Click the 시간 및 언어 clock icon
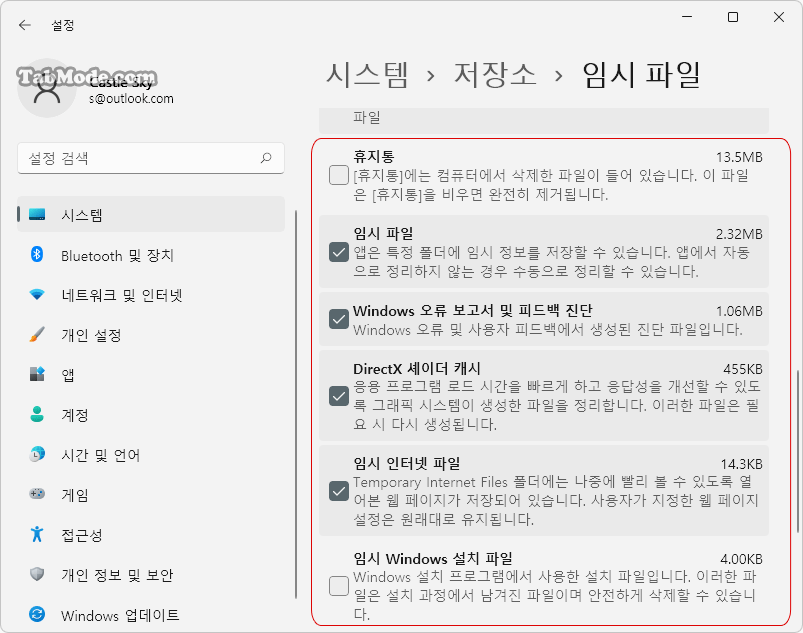Screen dimensions: 803x633 (x=37, y=454)
